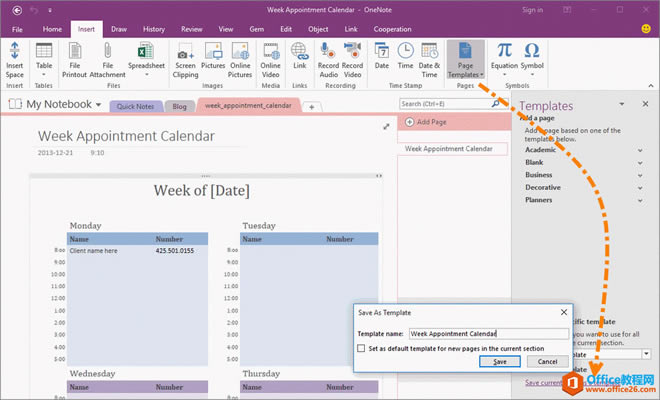Open the Object tab
The width and height of the screenshot is (660, 400).
point(318,29)
